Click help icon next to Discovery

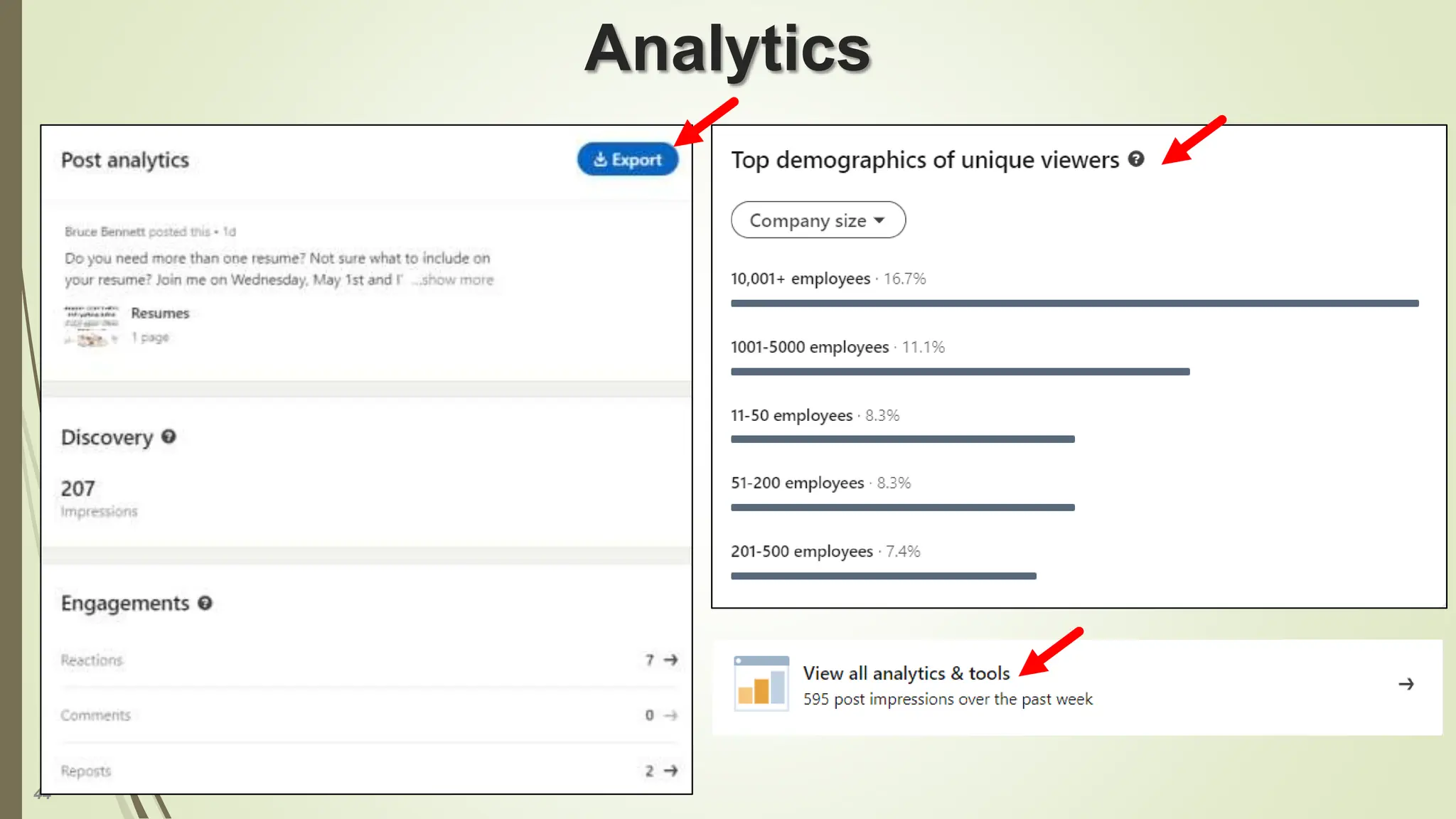(168, 437)
